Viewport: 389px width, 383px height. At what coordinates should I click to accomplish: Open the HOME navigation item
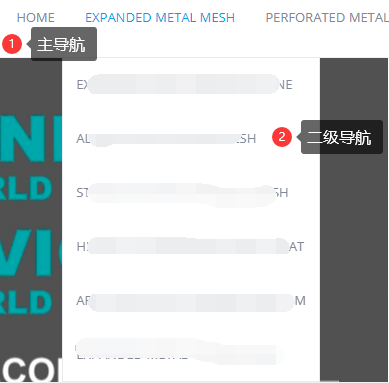[x=36, y=18]
